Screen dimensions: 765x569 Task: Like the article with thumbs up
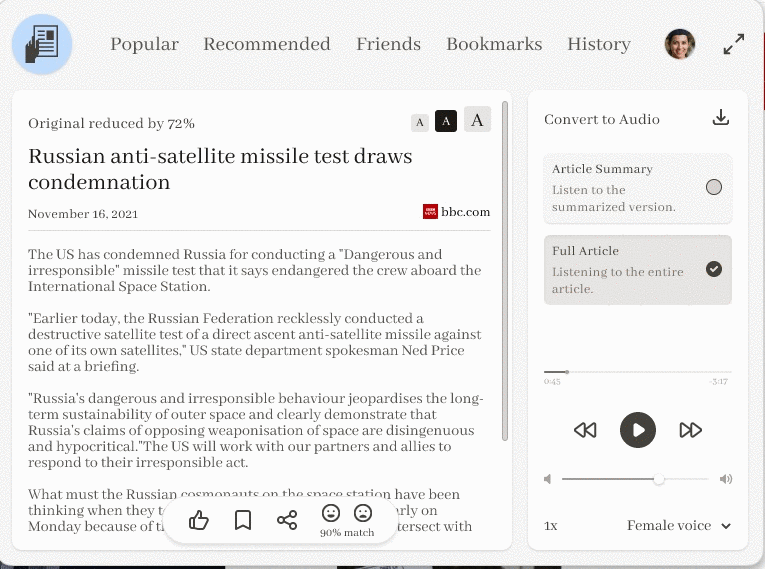pos(199,520)
